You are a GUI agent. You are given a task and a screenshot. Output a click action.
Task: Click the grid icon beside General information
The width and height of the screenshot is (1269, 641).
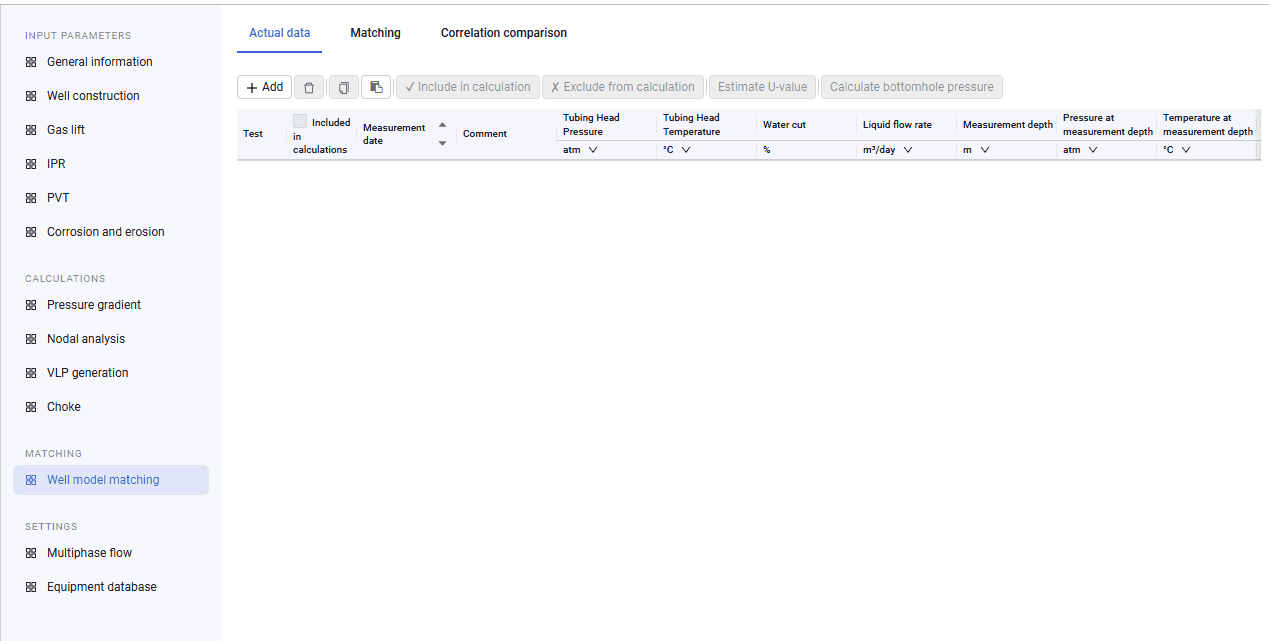point(31,62)
